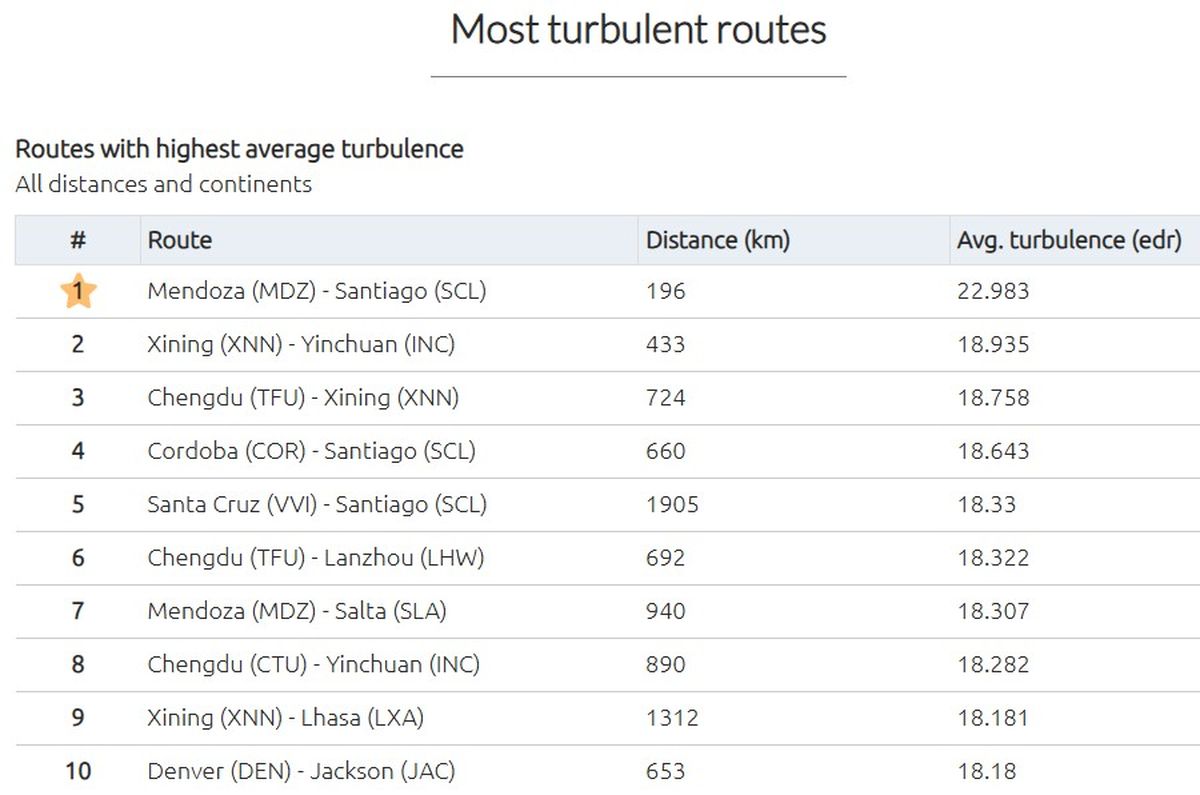Click the Most turbulent routes heading
Viewport: 1200px width, 795px height.
tap(638, 29)
